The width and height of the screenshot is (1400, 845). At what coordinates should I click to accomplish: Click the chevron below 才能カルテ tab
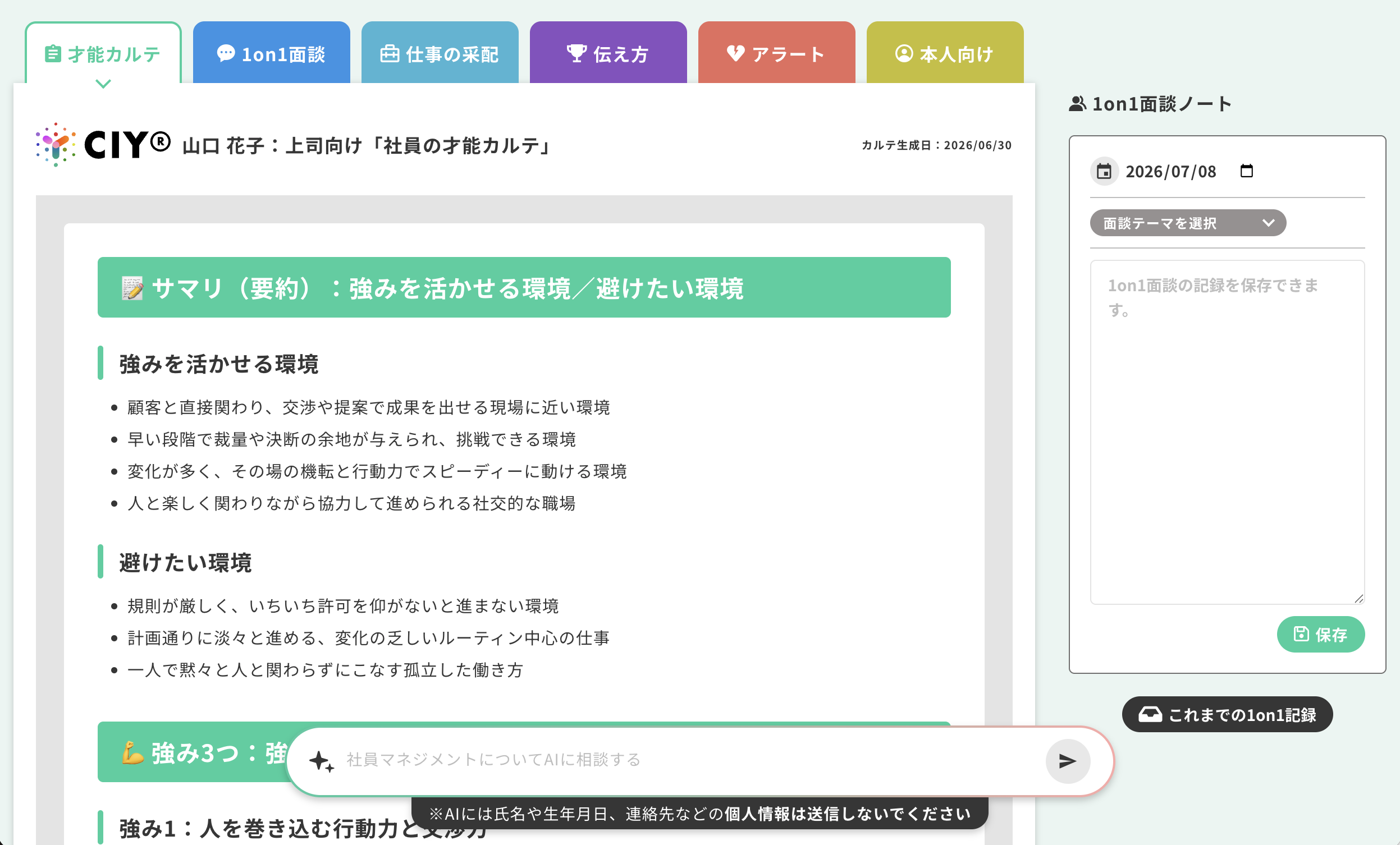(103, 84)
